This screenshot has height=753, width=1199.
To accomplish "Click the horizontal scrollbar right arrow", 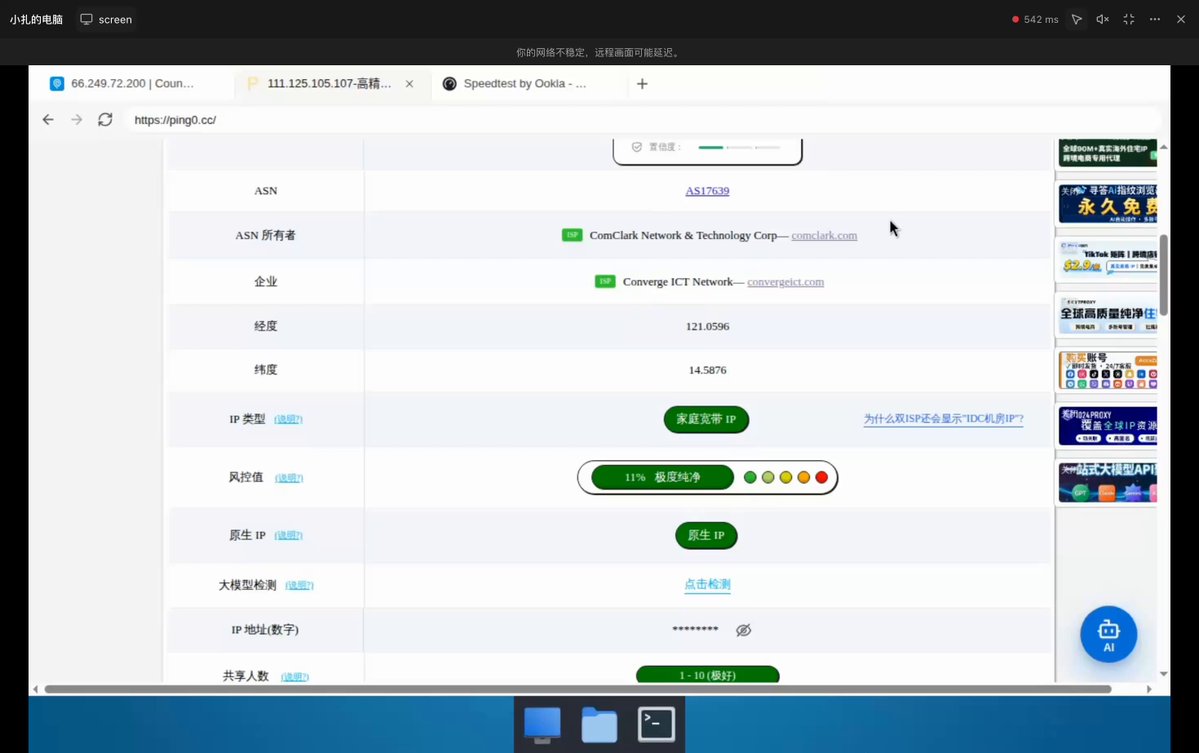I will 1149,690.
